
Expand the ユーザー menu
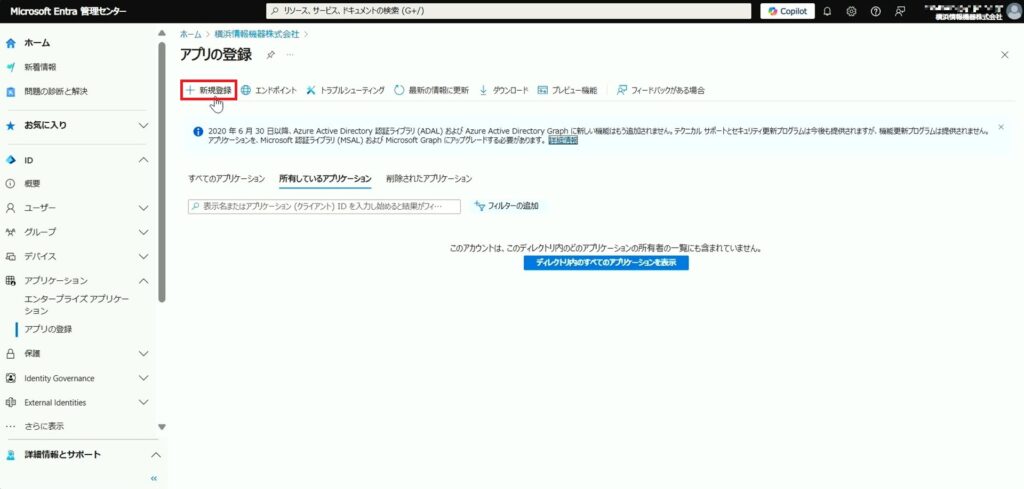click(x=144, y=208)
